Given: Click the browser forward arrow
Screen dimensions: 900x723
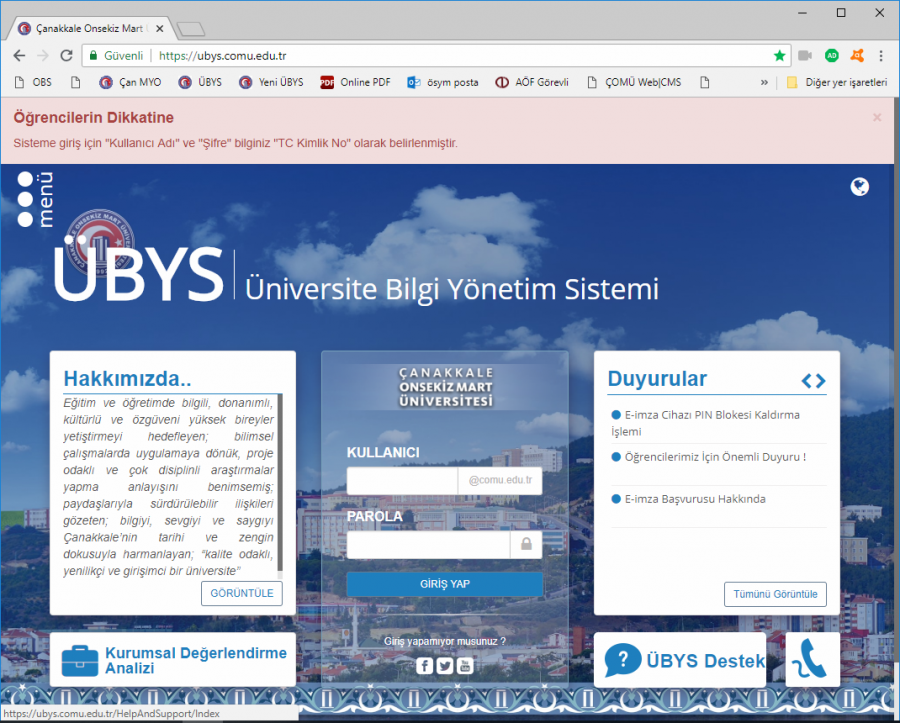Looking at the screenshot, I should coord(43,56).
